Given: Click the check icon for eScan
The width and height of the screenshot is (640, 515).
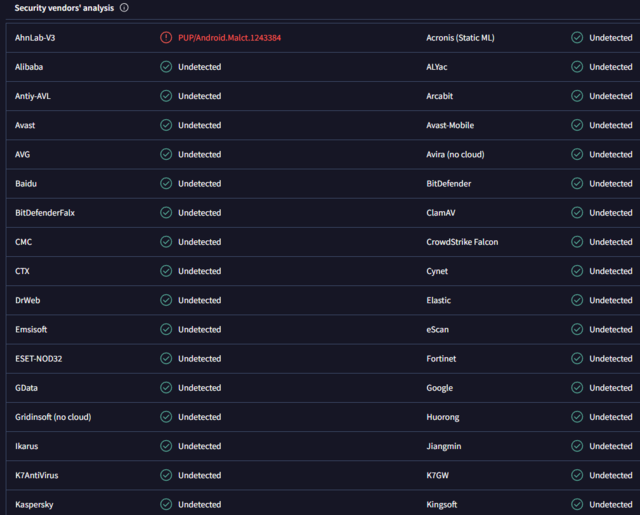Looking at the screenshot, I should (577, 329).
